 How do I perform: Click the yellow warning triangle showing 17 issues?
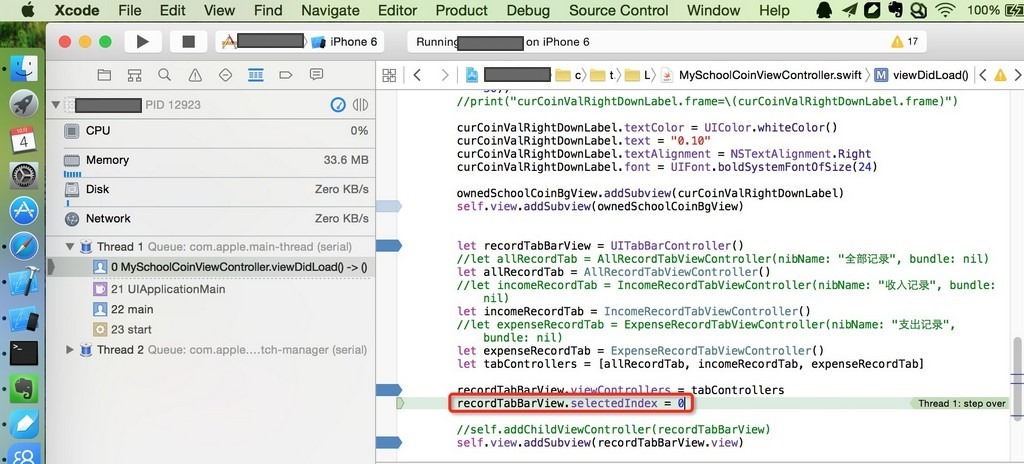897,42
